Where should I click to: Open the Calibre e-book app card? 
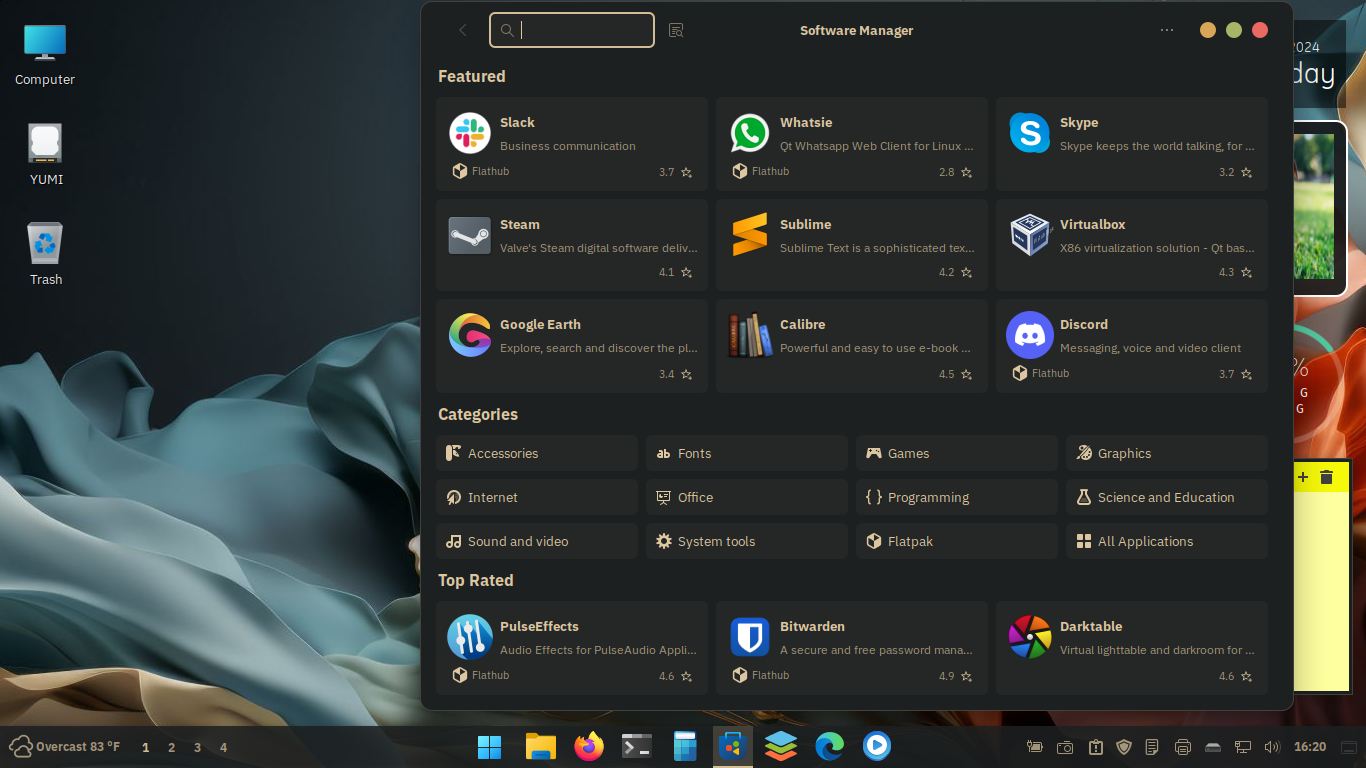[852, 346]
